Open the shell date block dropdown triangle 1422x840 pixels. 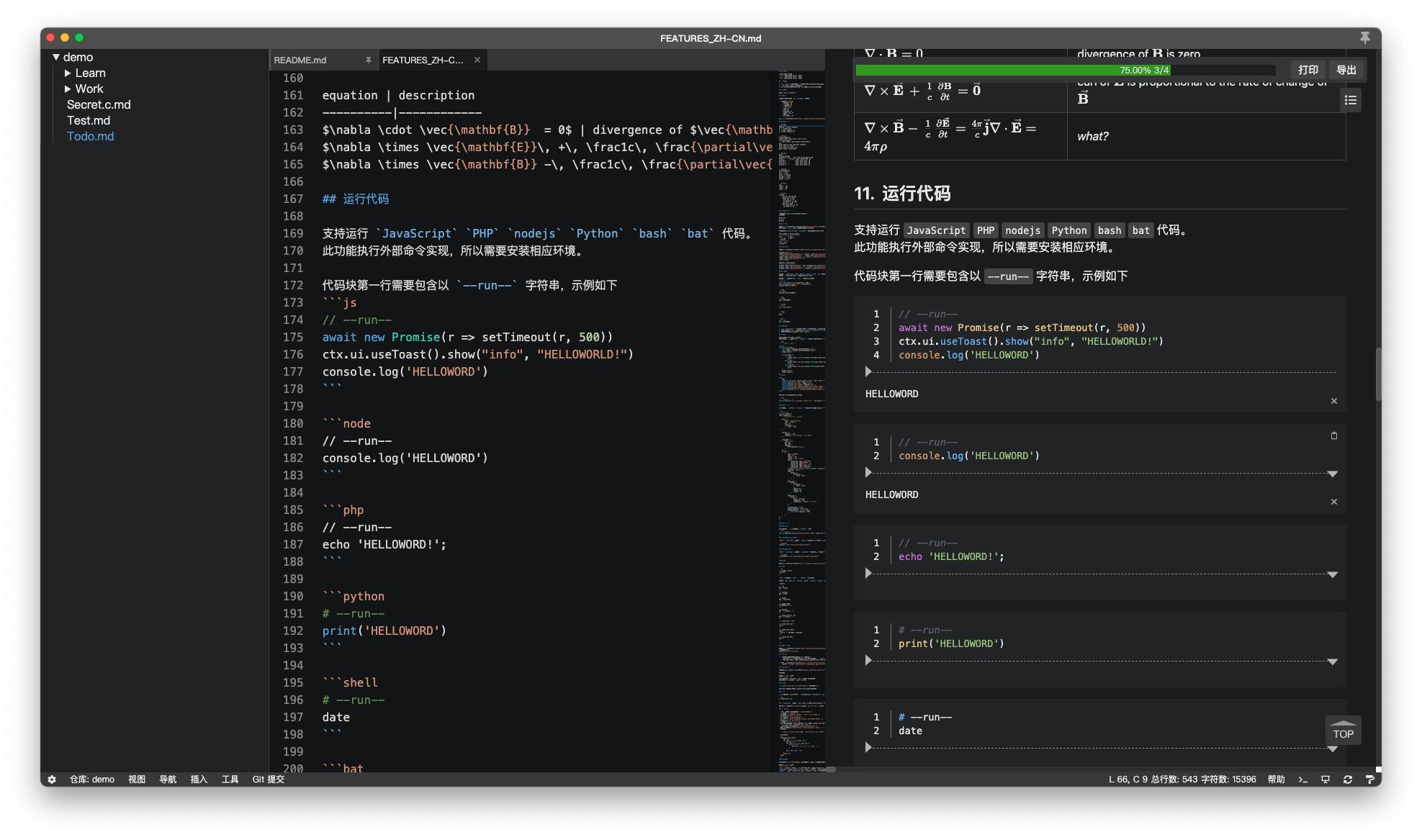pos(1332,749)
